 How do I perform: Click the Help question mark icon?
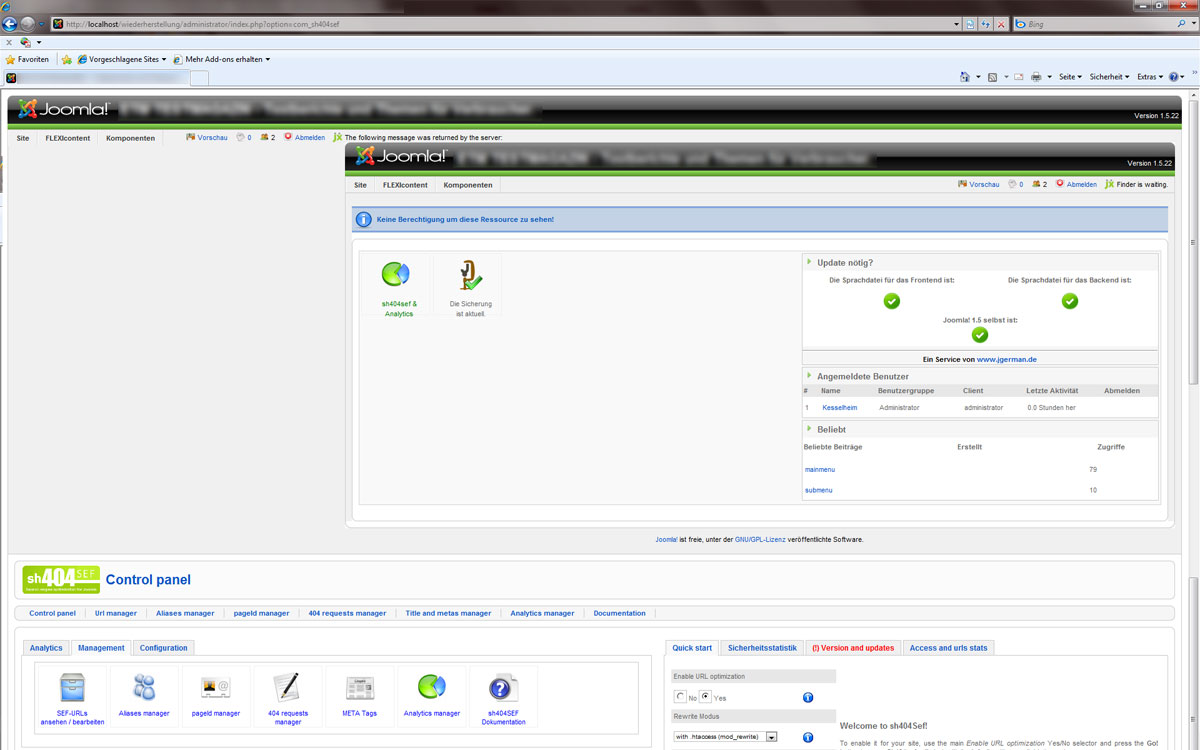(x=1174, y=77)
